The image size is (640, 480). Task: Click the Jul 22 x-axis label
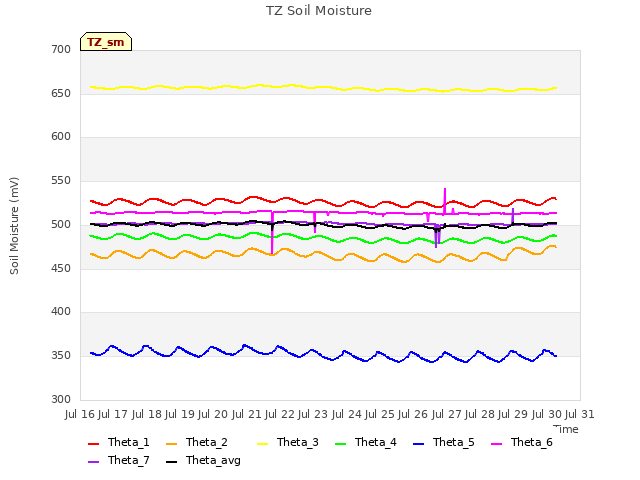pyautogui.click(x=280, y=414)
